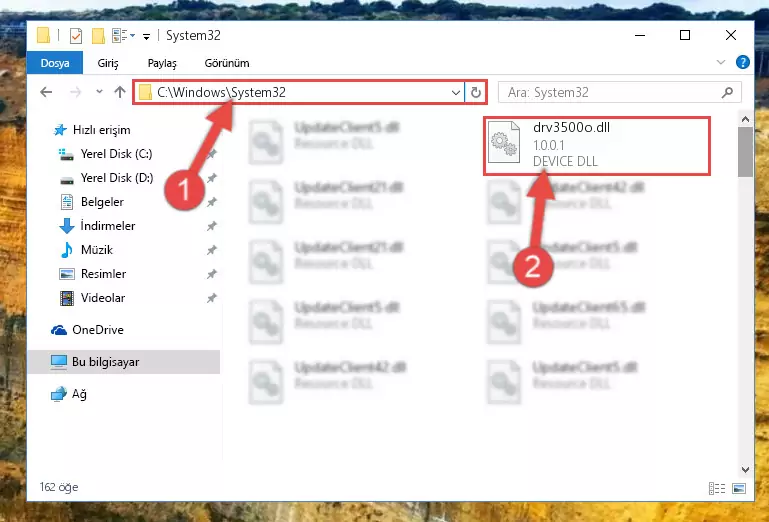
Task: Click the address bar path C:\Windows\System32
Action: click(221, 92)
